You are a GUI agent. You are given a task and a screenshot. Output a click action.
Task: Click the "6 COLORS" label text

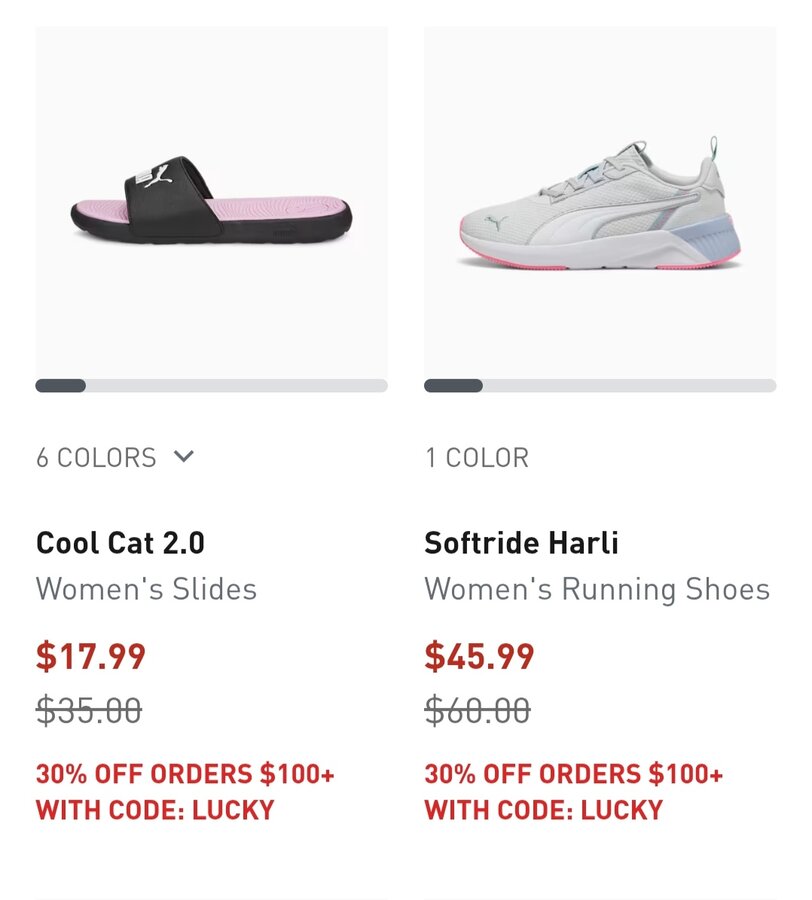[x=97, y=458]
